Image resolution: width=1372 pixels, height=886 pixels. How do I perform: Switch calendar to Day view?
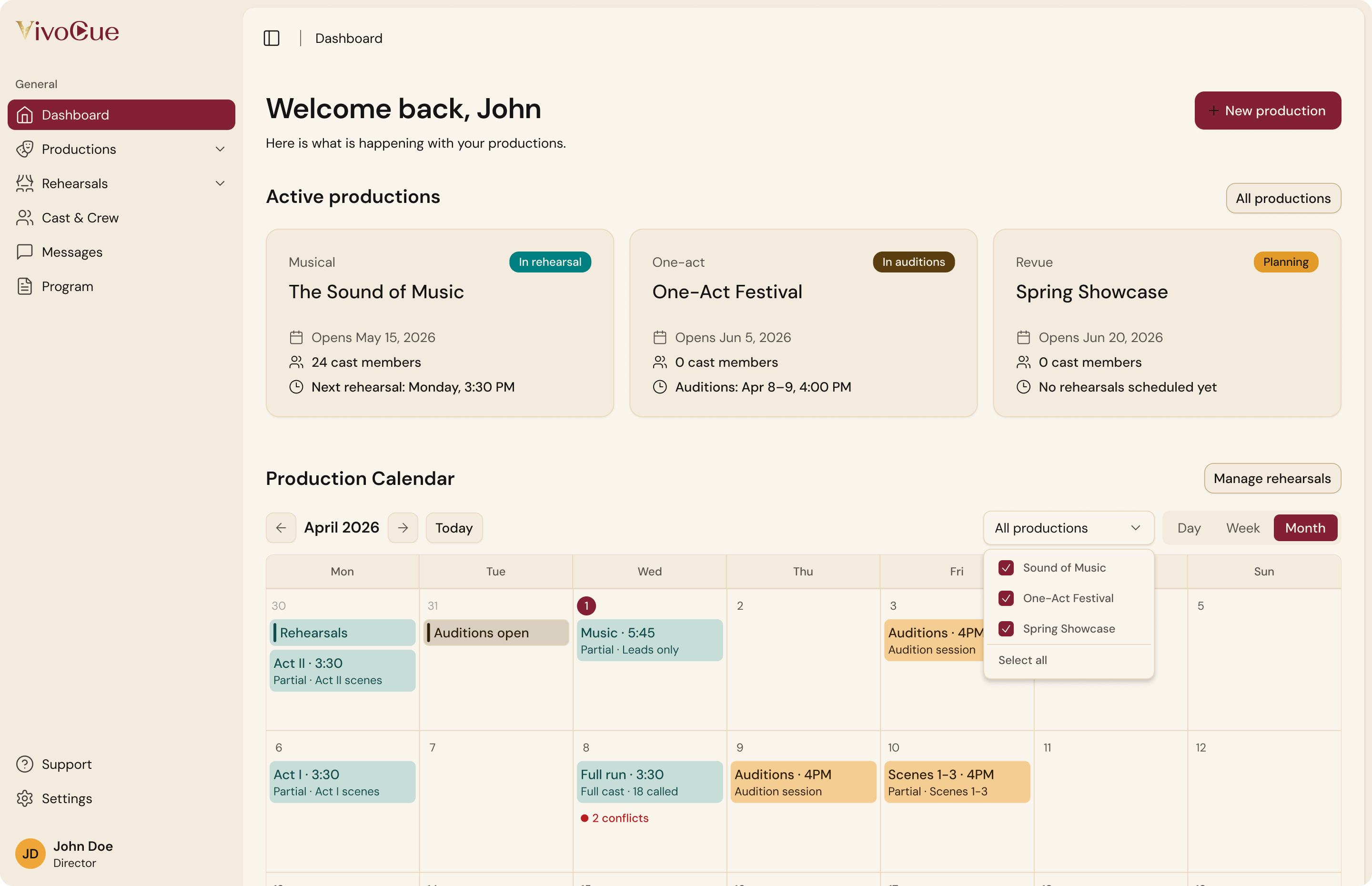point(1189,528)
